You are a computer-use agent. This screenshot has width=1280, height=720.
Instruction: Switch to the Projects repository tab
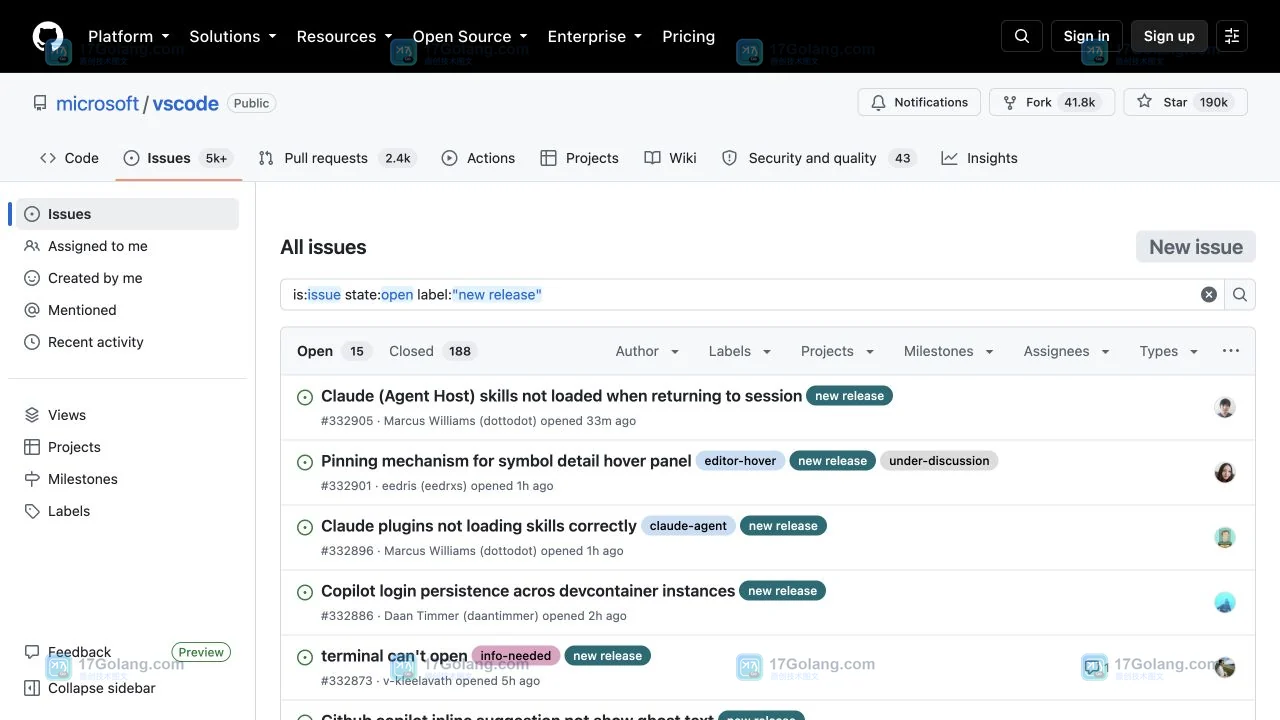579,158
